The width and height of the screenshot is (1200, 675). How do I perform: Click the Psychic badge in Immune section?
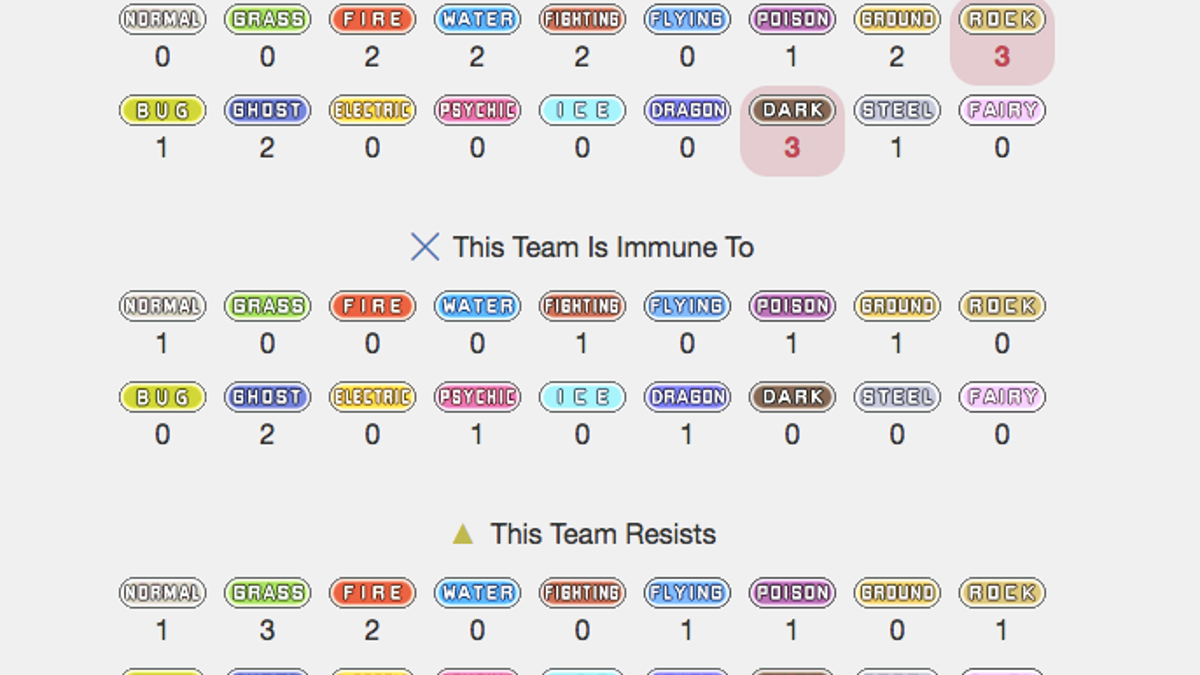[x=477, y=397]
